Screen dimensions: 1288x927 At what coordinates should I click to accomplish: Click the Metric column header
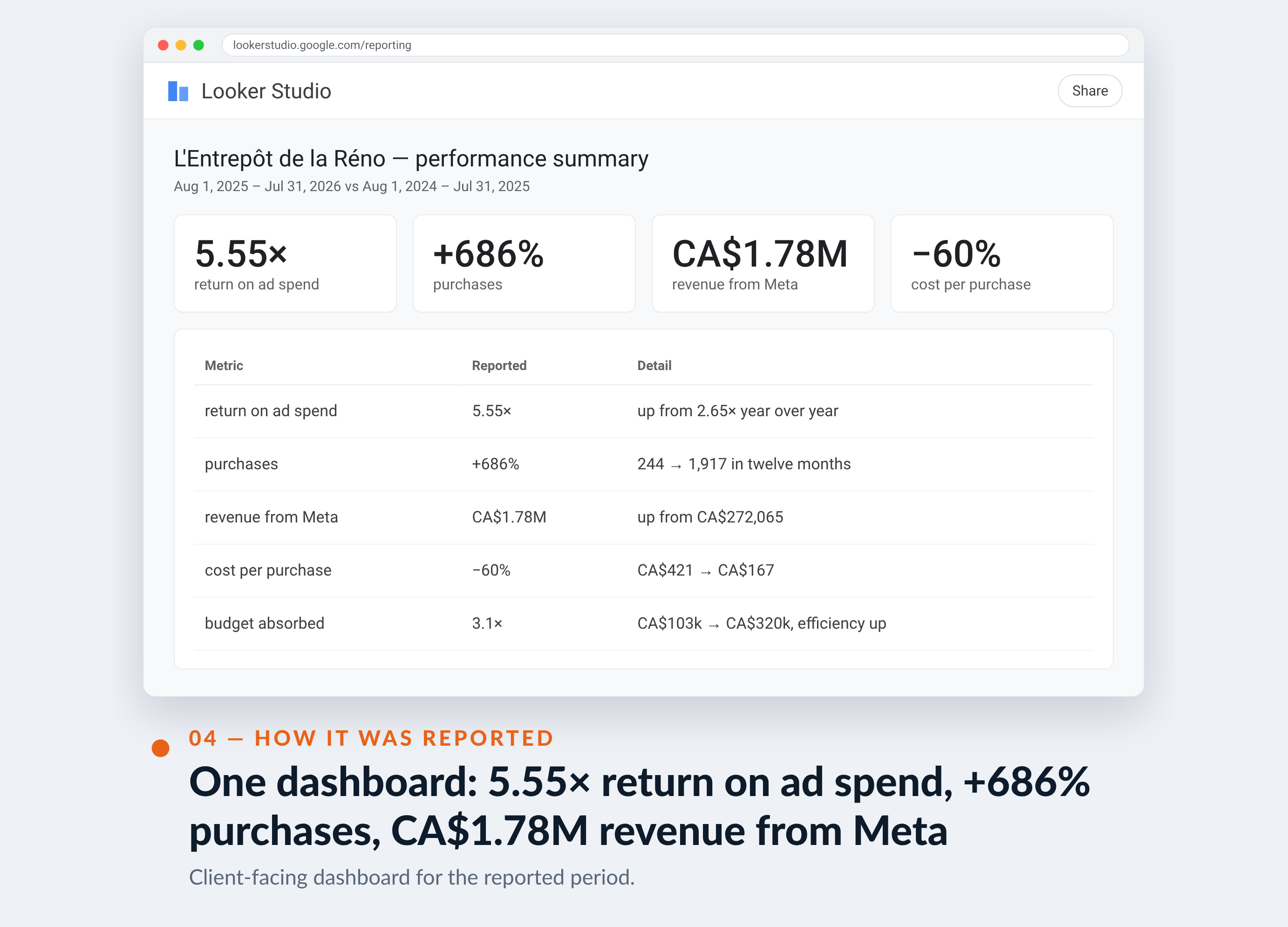[x=224, y=365]
